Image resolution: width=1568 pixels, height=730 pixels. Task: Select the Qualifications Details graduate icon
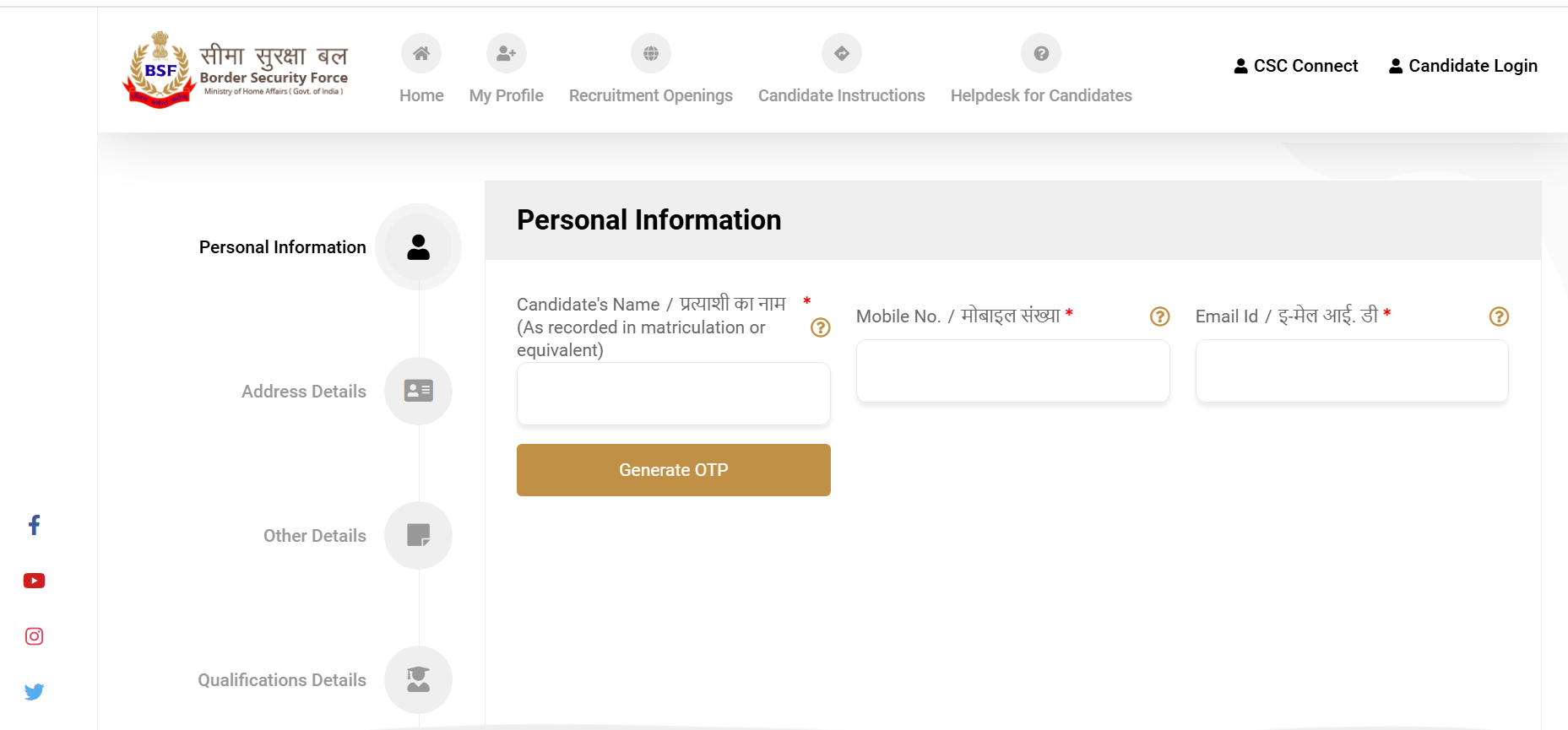(418, 679)
